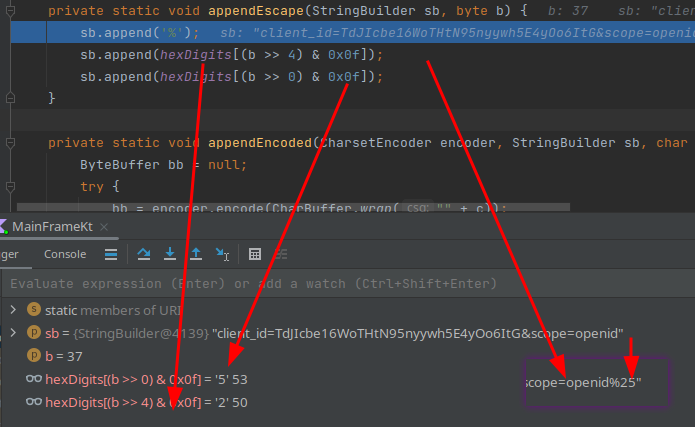Expand the sb StringBuilder variable node
This screenshot has height=427, width=695.
pos(12,332)
